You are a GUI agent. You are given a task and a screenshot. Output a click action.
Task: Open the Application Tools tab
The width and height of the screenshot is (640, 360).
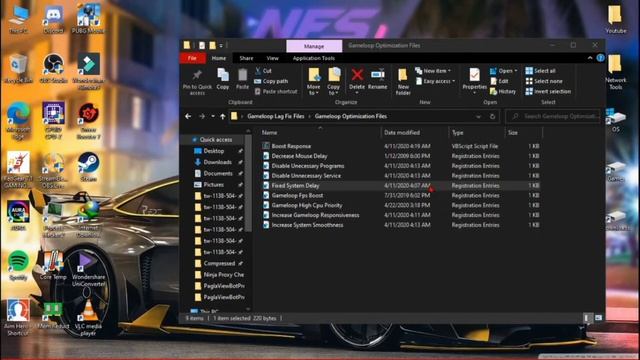tap(313, 58)
